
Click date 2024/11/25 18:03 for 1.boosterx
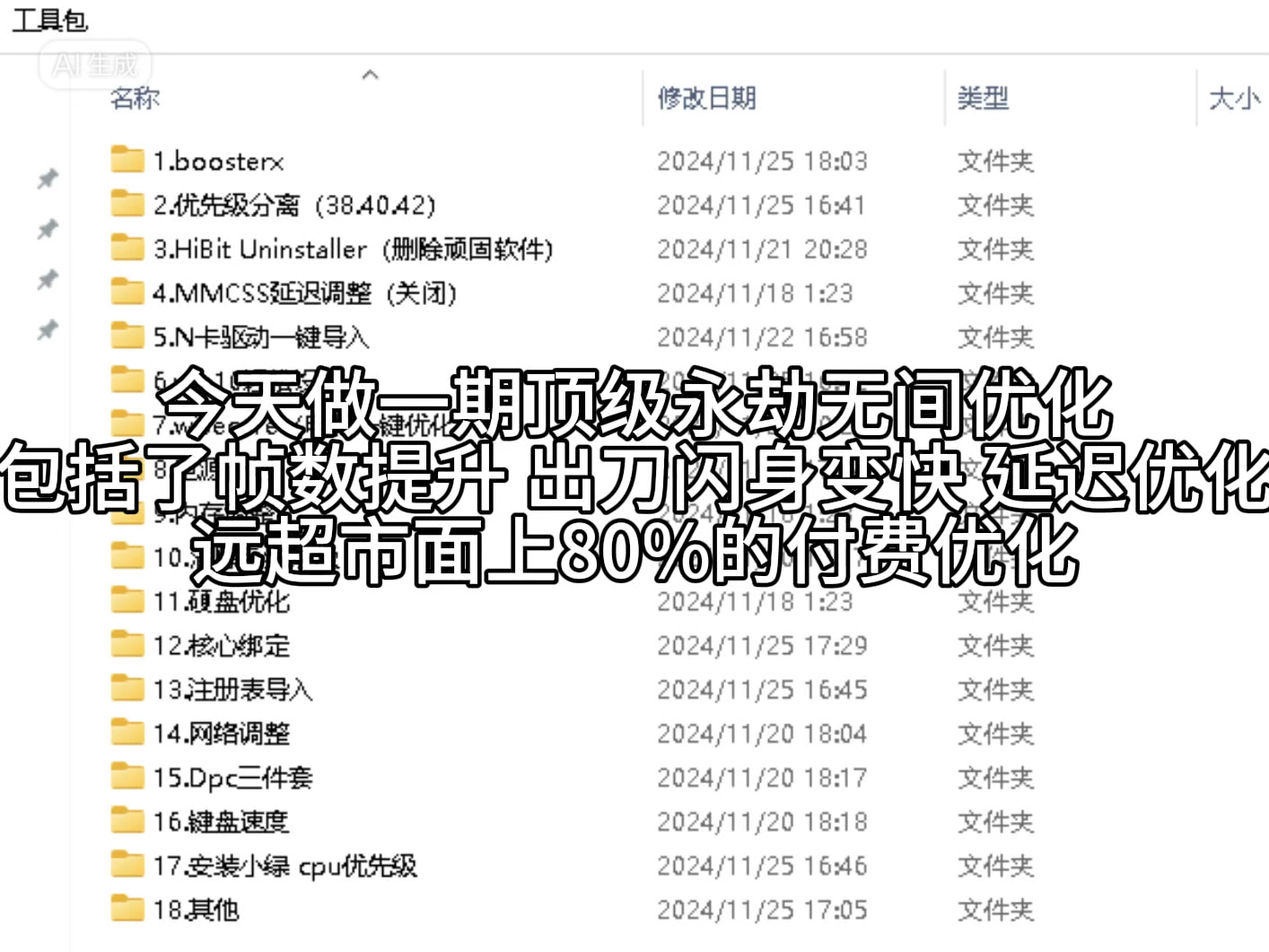[762, 161]
